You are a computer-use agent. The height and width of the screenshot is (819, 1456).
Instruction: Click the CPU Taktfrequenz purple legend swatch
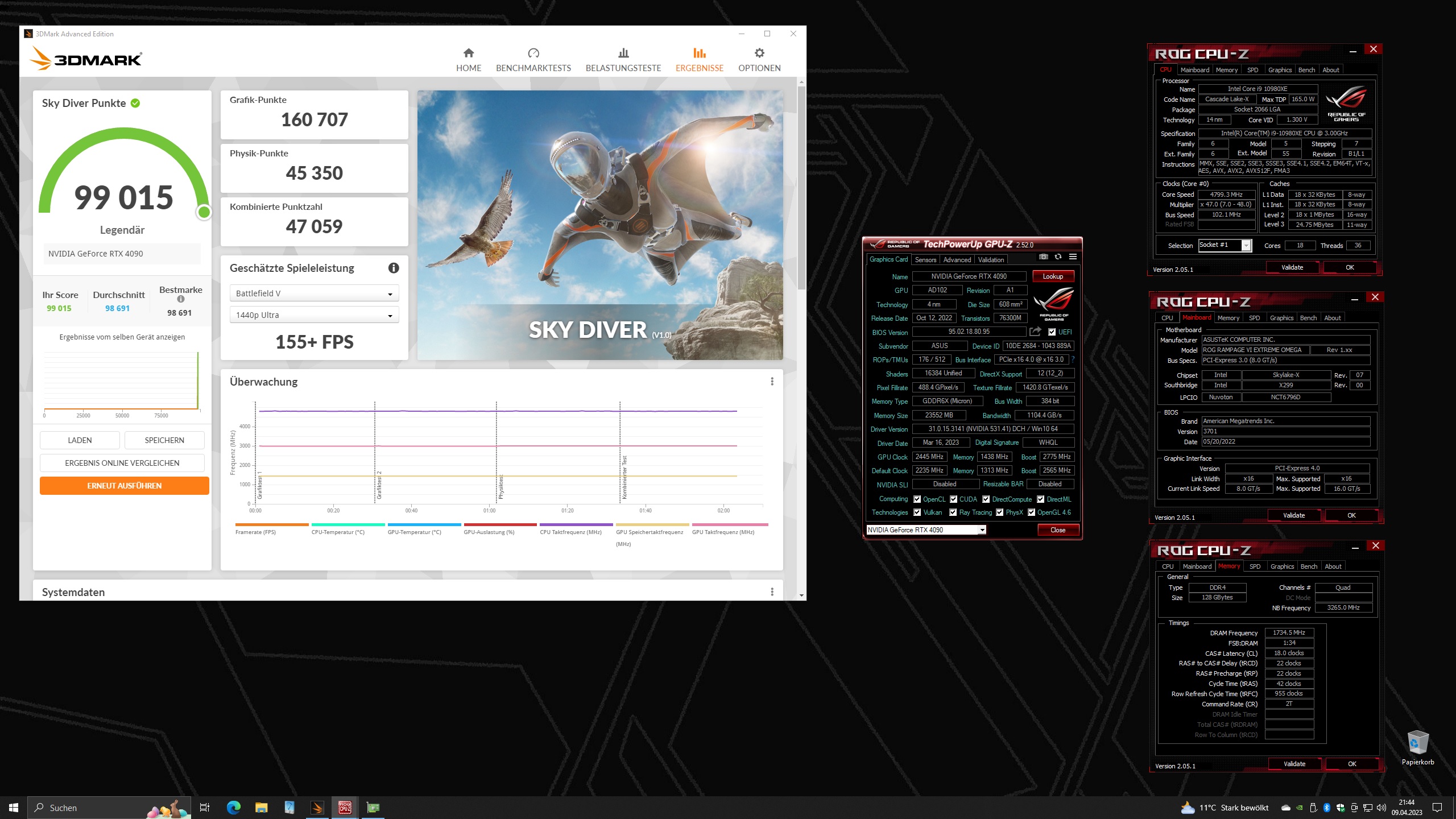[x=576, y=524]
